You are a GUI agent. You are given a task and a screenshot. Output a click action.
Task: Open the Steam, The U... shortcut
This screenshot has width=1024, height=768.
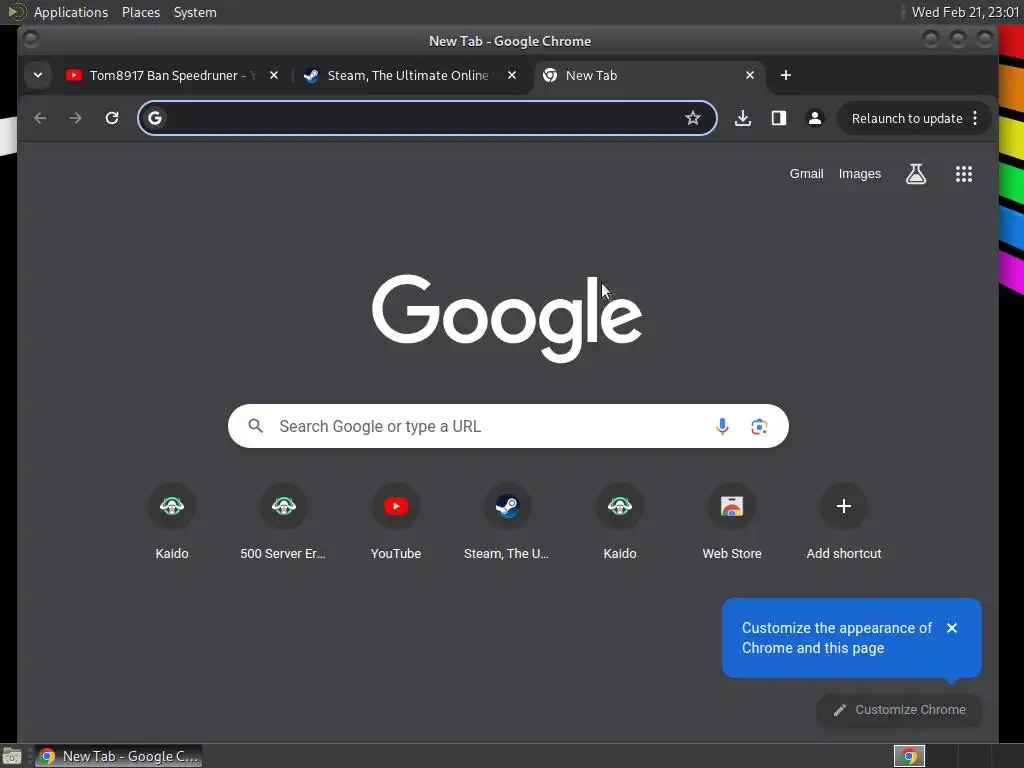click(x=507, y=522)
